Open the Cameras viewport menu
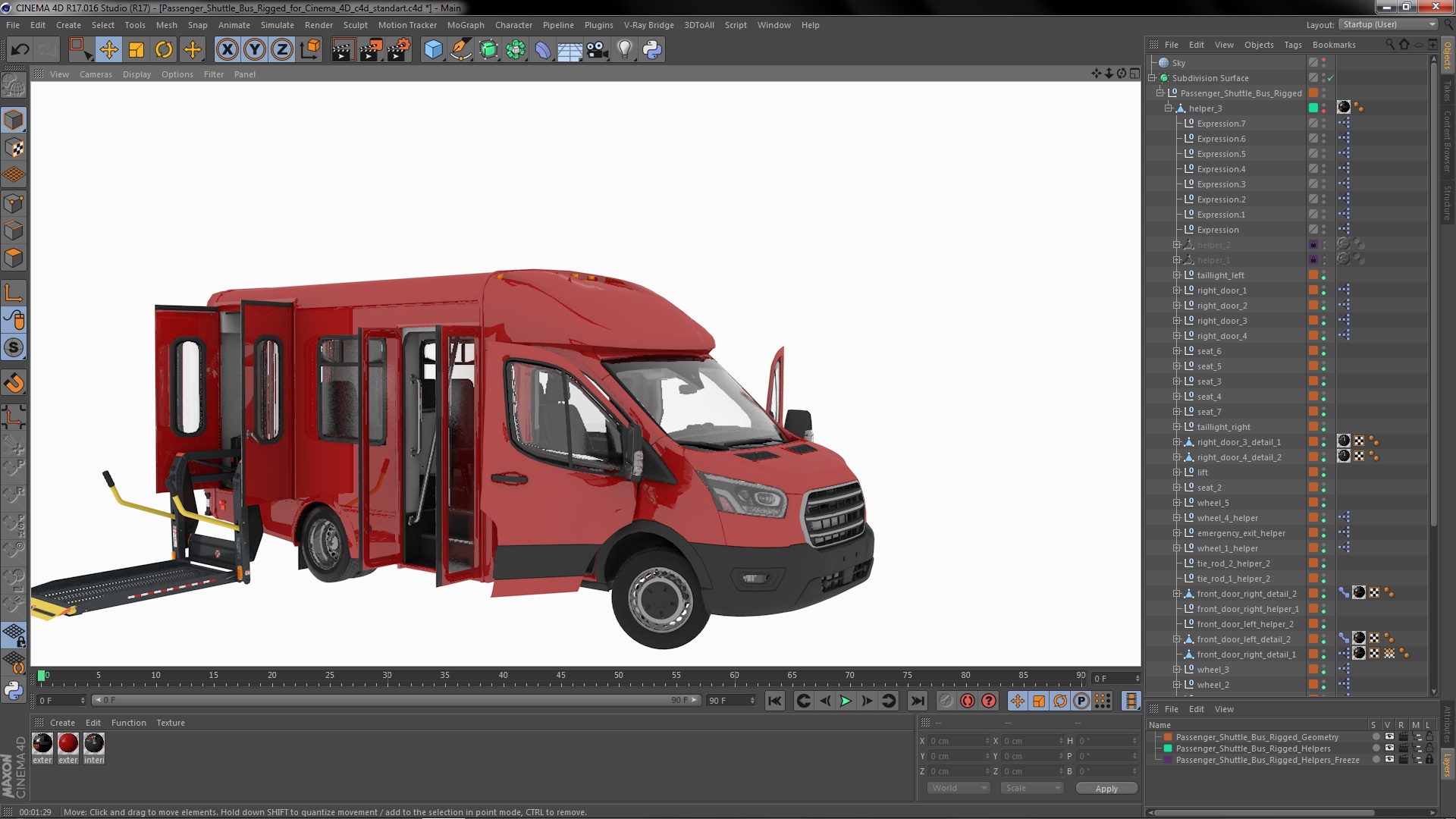The width and height of the screenshot is (1456, 819). click(96, 74)
